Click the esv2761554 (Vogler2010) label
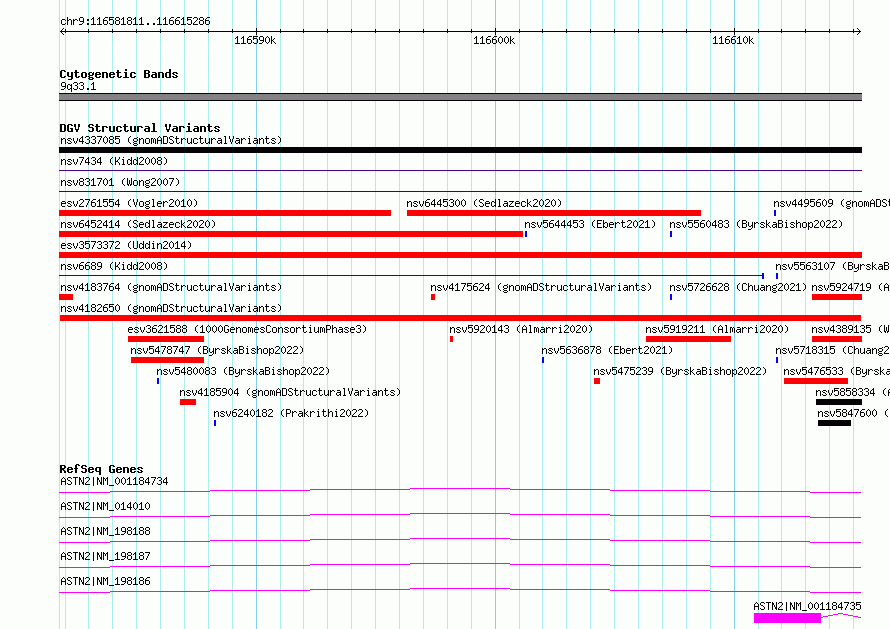Screen dimensions: 890x629 (129, 203)
